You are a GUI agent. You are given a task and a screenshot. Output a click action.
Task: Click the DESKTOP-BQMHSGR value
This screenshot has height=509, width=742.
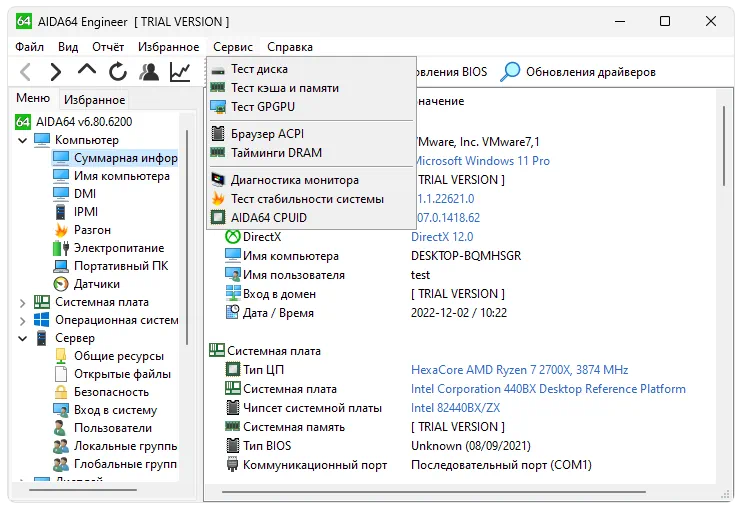466,256
